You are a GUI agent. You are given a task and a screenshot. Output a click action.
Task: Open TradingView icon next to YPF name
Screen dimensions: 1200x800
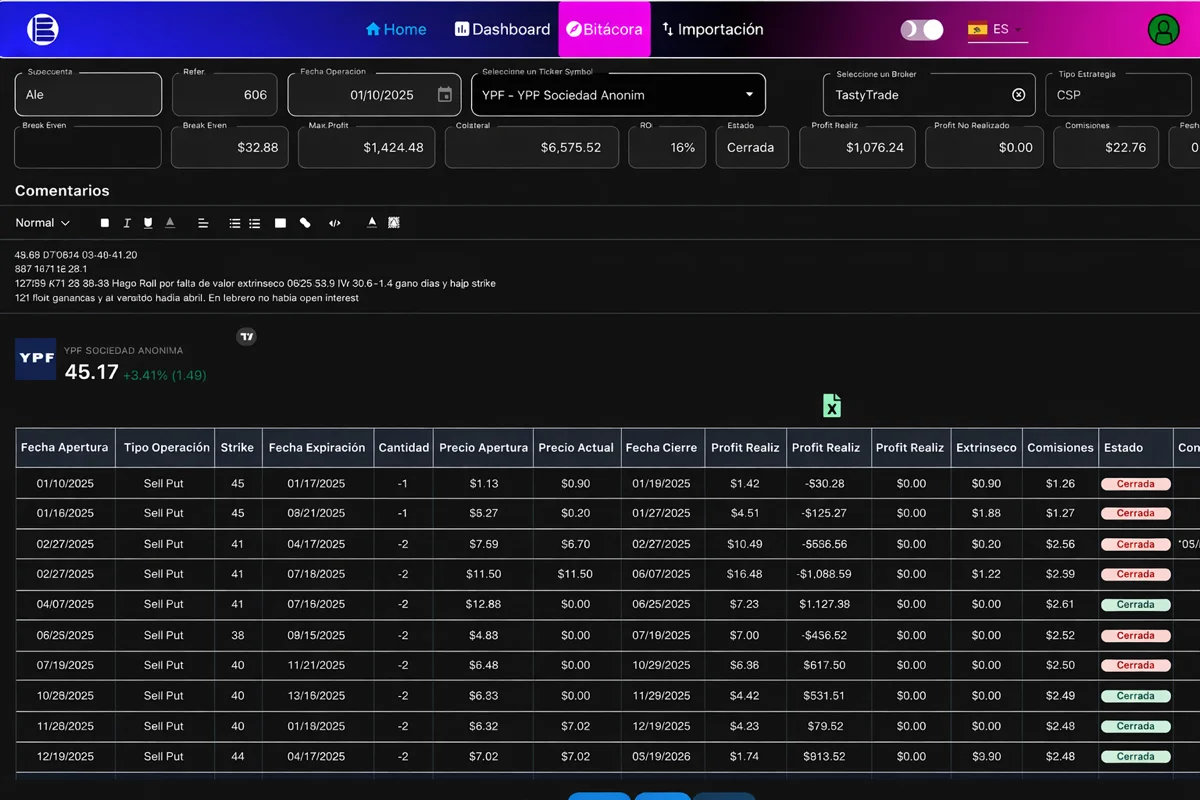247,337
